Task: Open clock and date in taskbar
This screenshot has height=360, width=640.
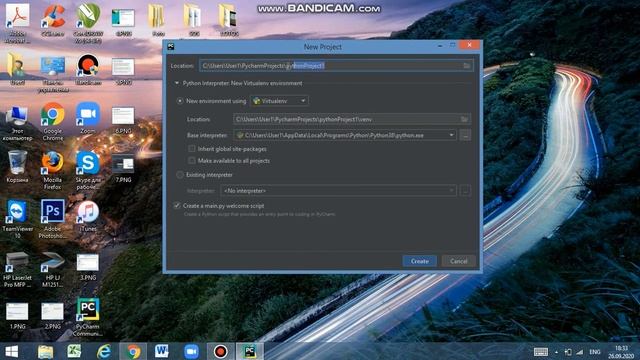Action: pyautogui.click(x=621, y=352)
